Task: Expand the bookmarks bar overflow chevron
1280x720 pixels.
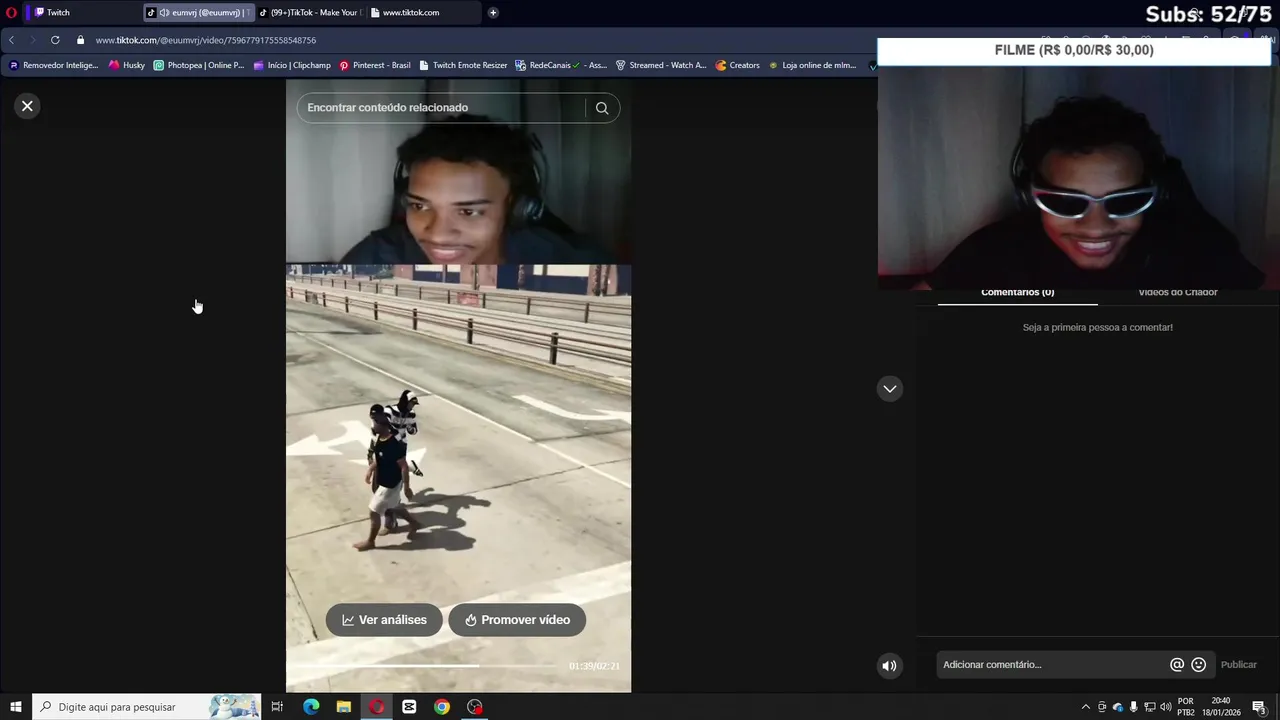Action: point(872,66)
